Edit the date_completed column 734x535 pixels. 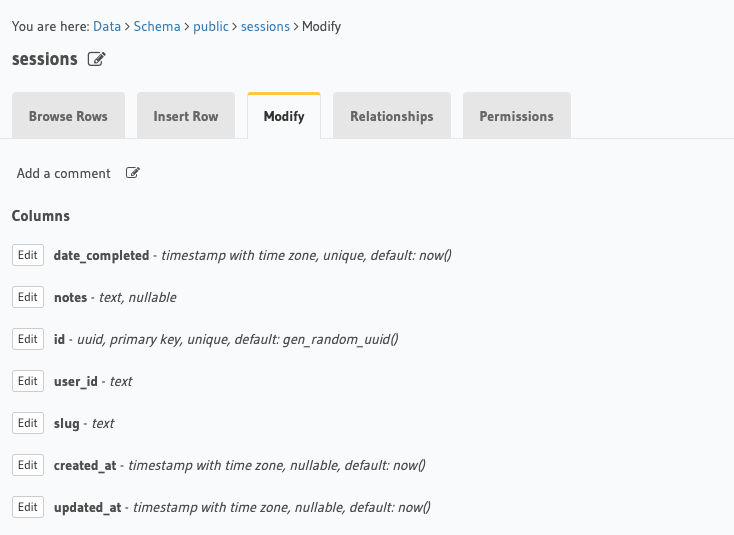pos(28,255)
